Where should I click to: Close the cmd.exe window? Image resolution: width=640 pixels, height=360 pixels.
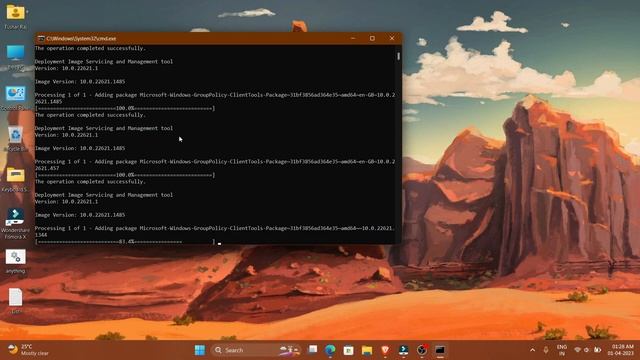point(392,38)
